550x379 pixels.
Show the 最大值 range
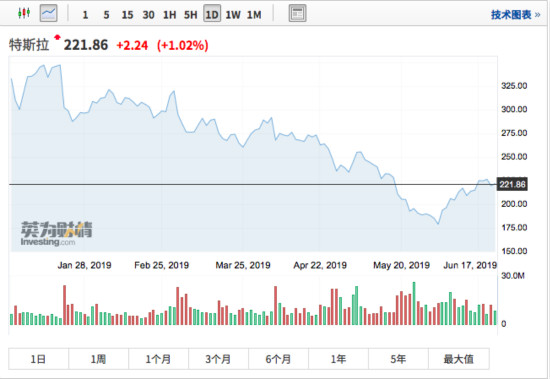pyautogui.click(x=459, y=359)
